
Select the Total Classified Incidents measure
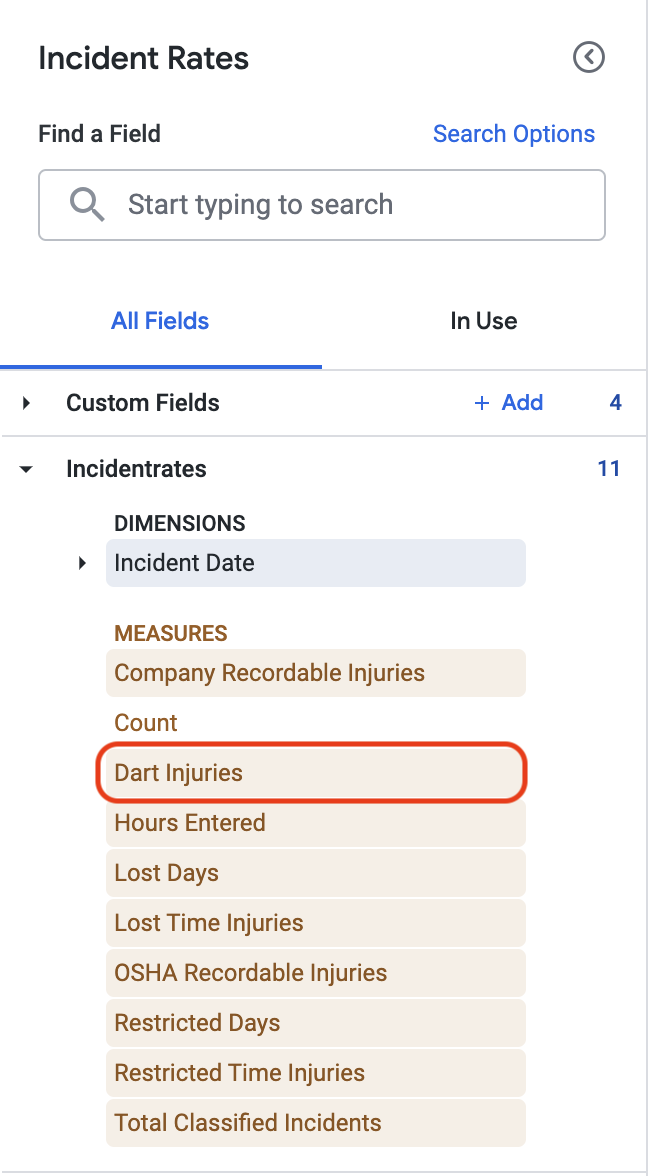316,1123
